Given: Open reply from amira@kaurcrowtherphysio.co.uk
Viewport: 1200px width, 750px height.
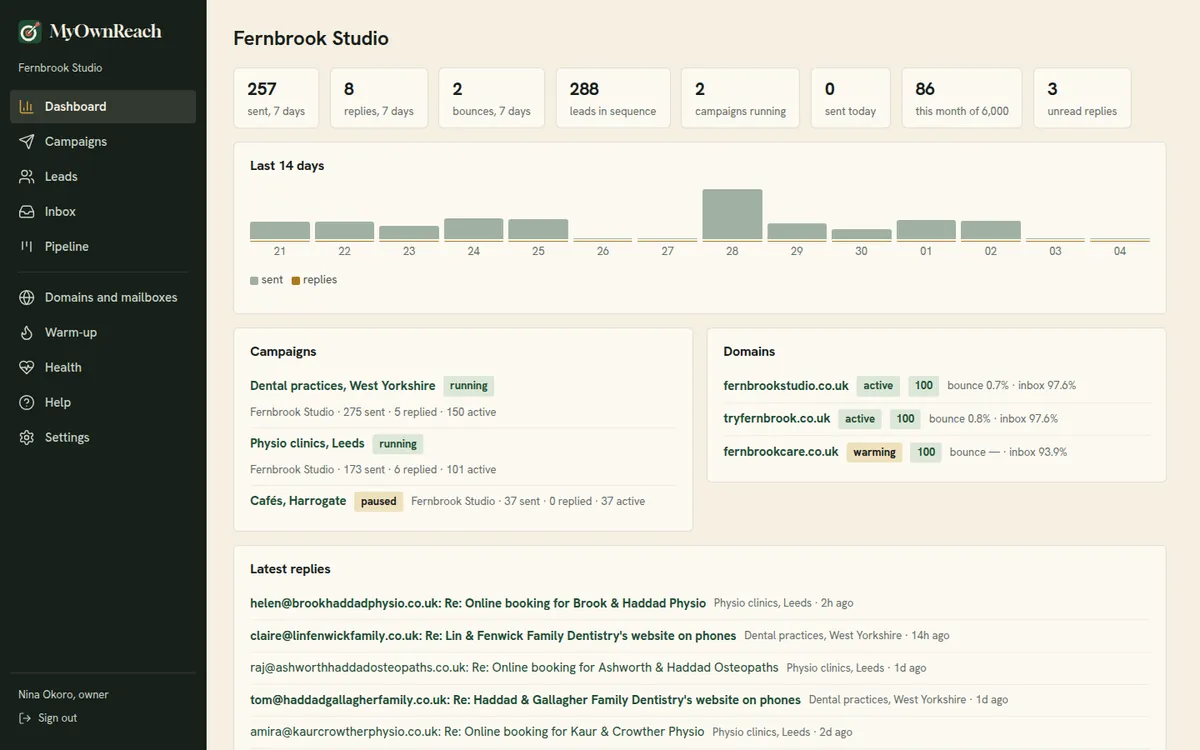Looking at the screenshot, I should point(477,731).
